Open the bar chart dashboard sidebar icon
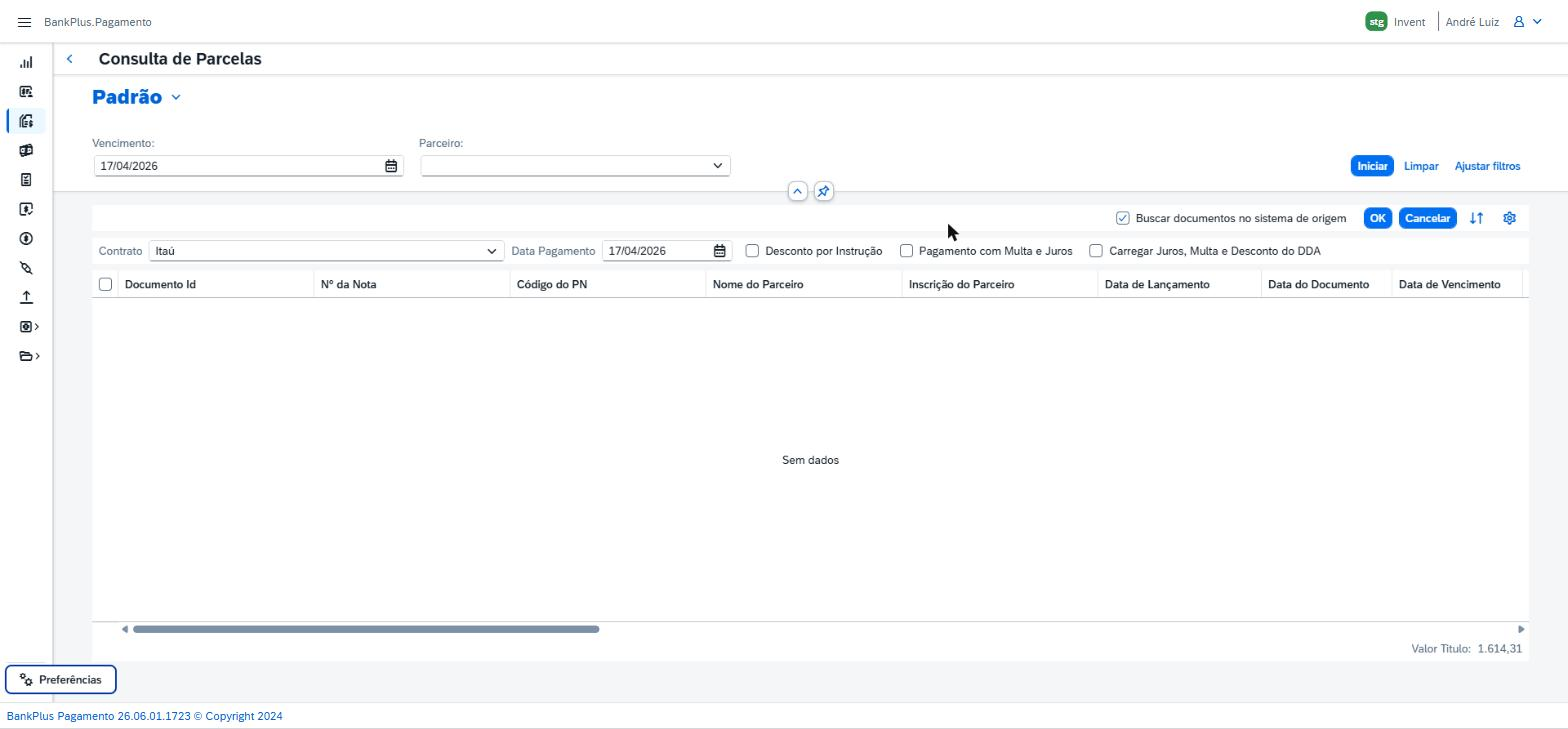1568x729 pixels. point(26,62)
